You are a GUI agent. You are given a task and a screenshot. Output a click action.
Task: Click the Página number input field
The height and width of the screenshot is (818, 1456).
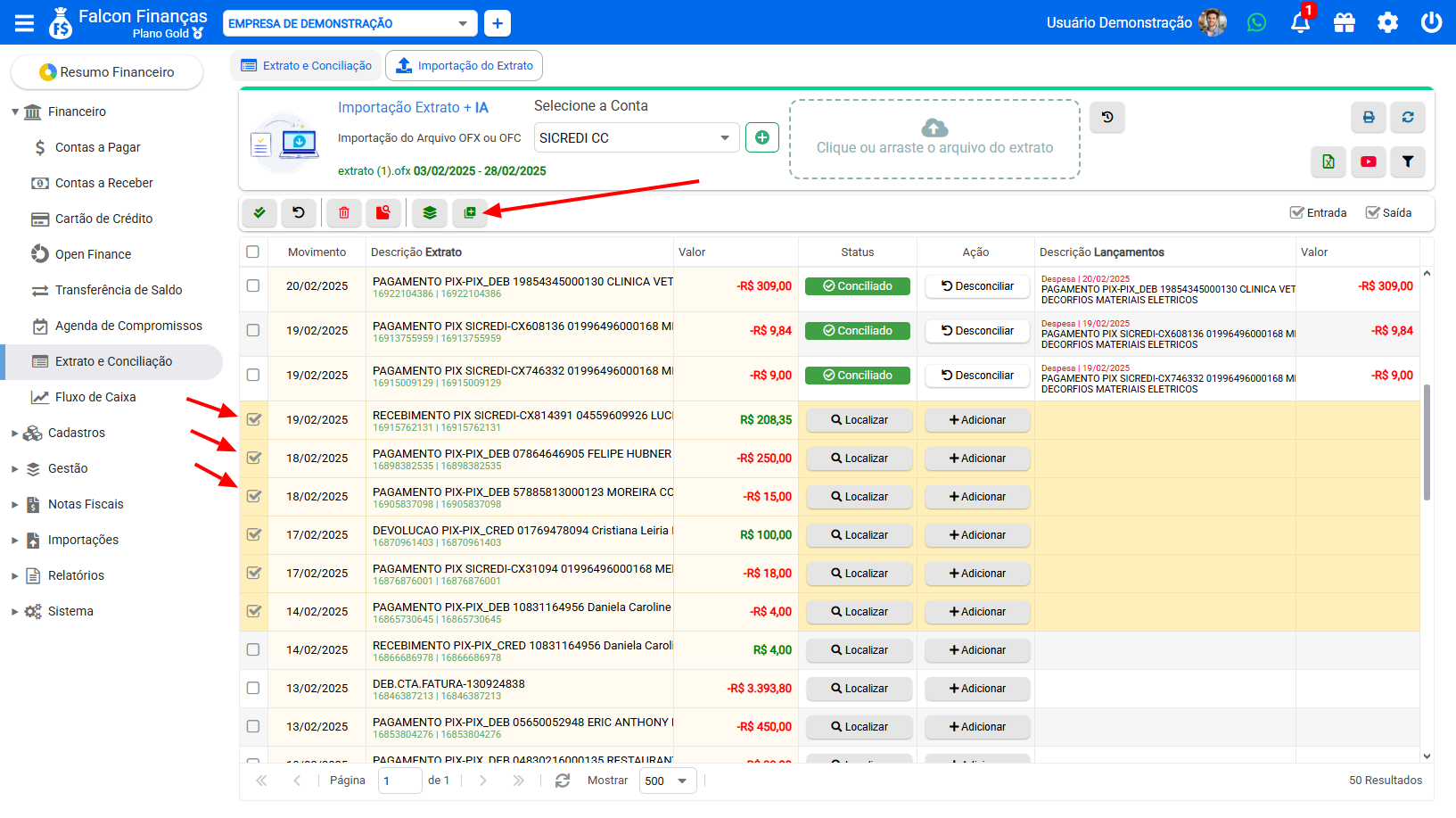[x=399, y=781]
